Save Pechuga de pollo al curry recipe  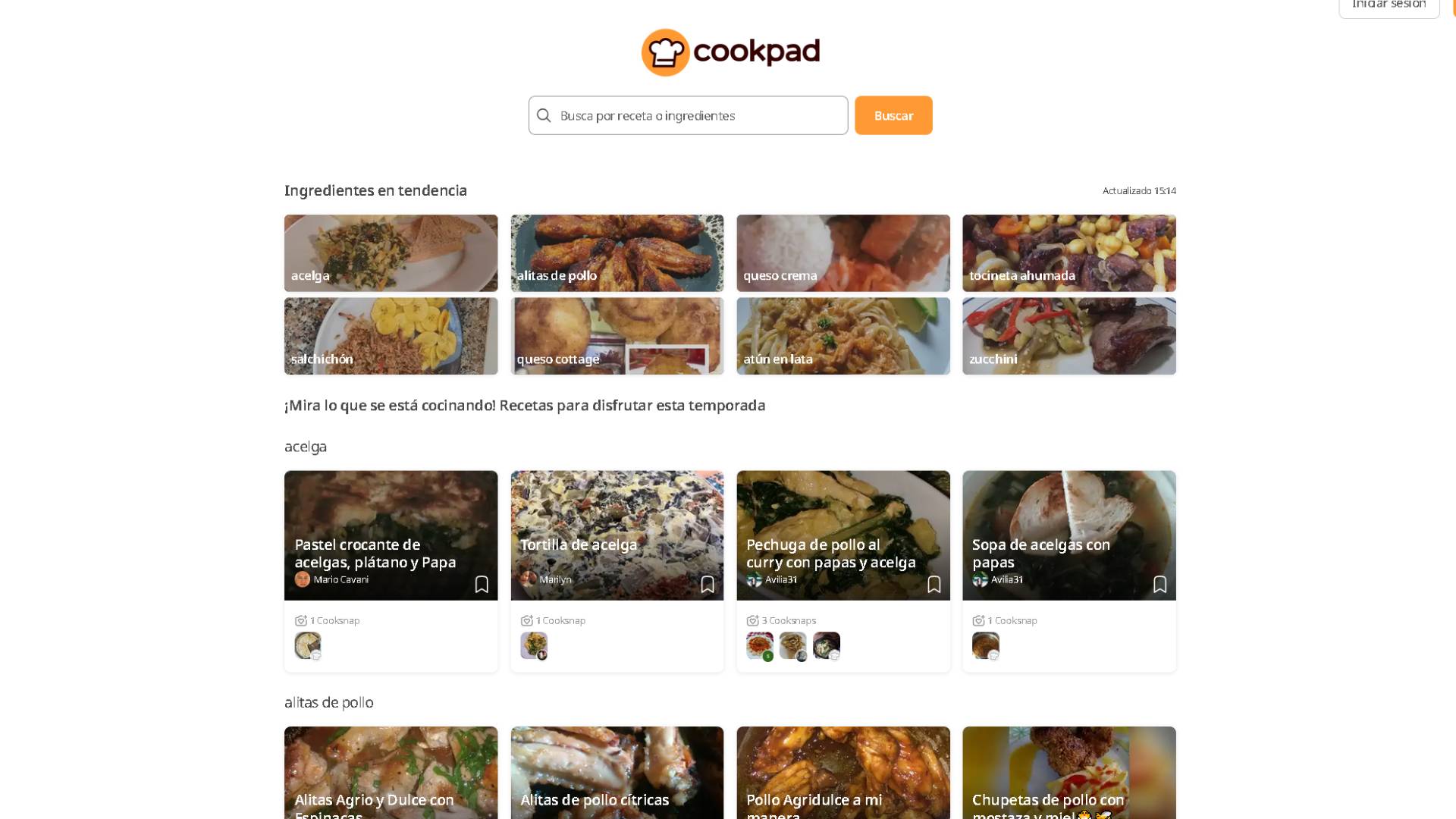coord(934,584)
